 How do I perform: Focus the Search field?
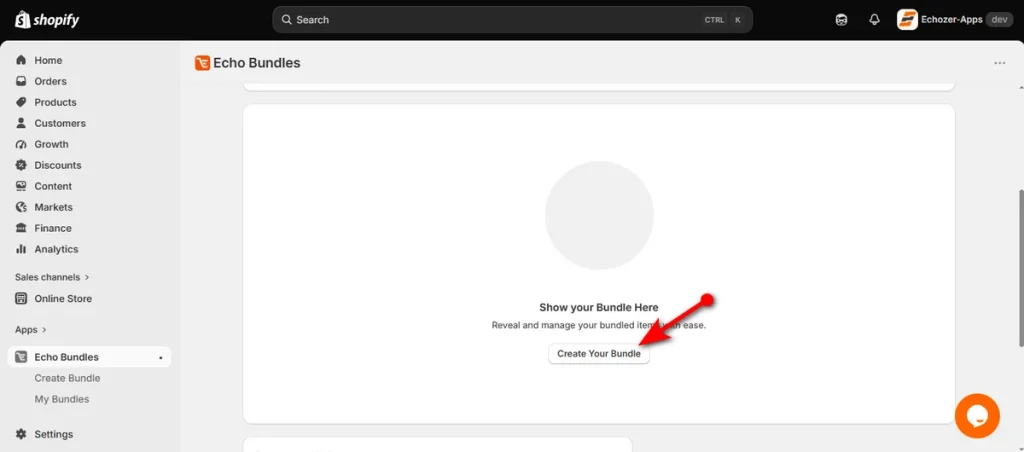pyautogui.click(x=513, y=20)
